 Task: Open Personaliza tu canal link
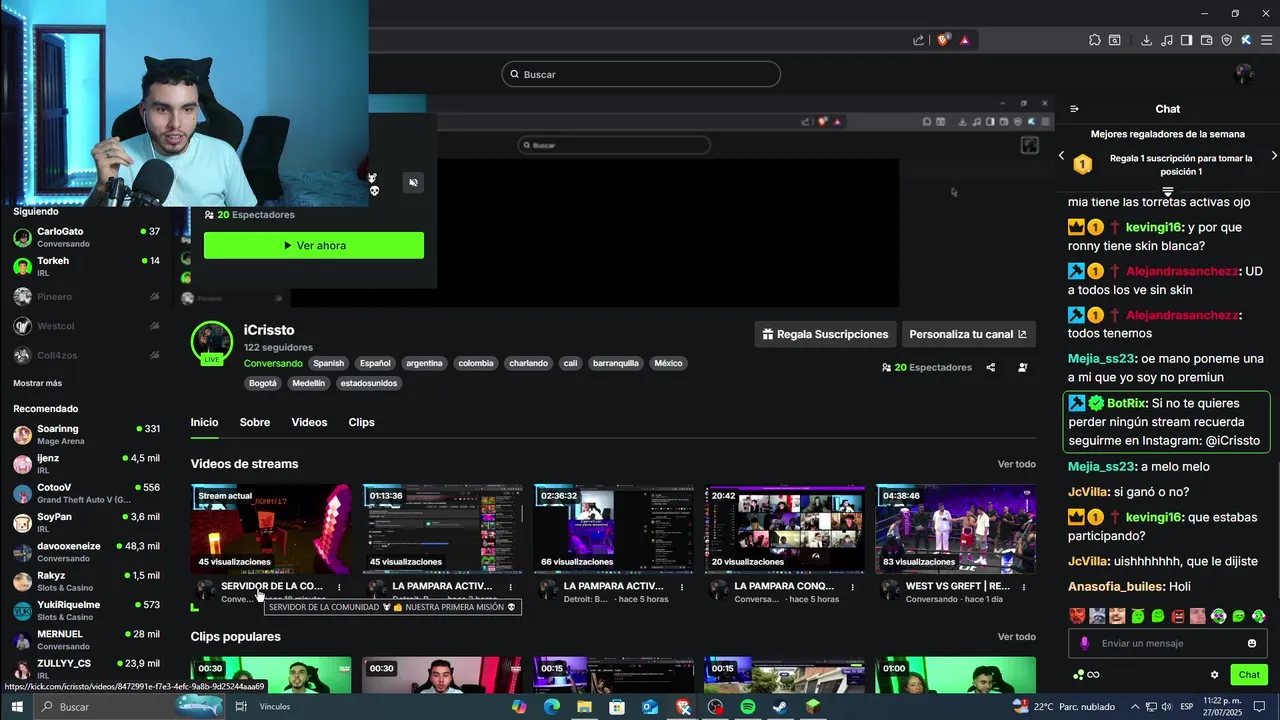click(x=968, y=334)
